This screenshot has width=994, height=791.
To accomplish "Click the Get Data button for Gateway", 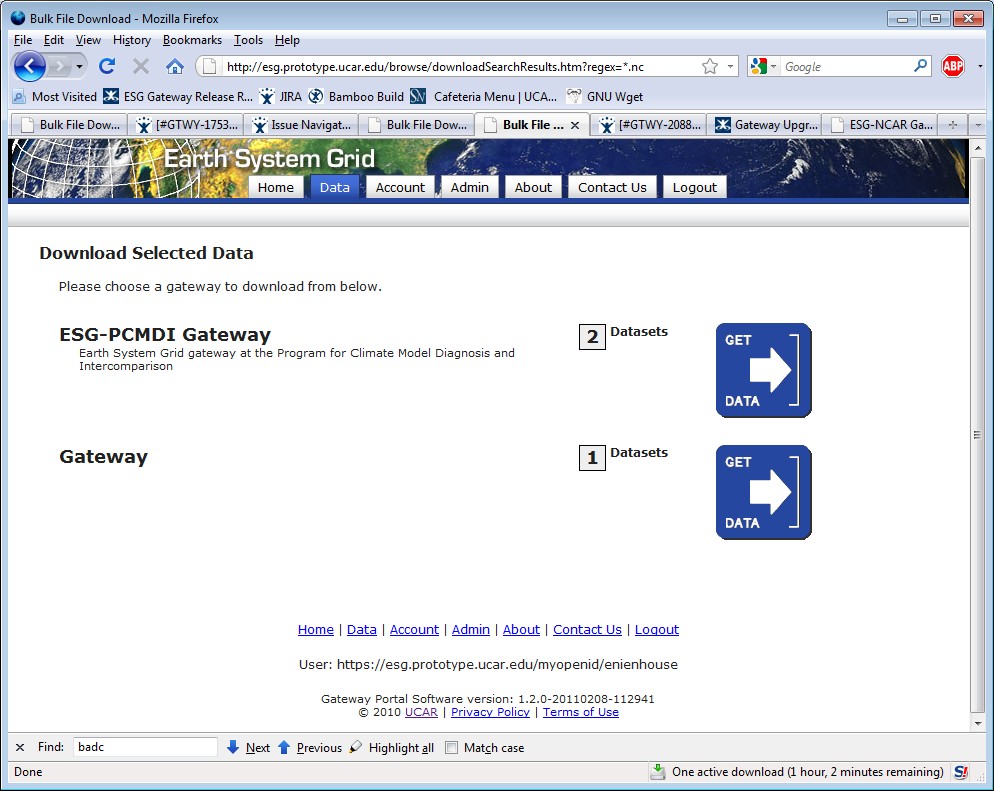I will click(763, 492).
